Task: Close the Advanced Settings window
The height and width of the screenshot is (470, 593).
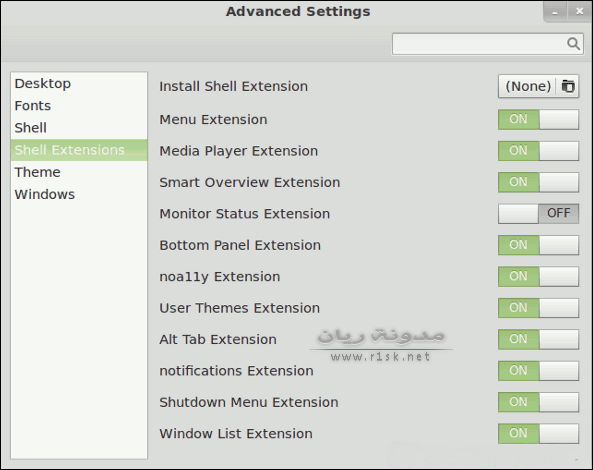Action: 579,12
